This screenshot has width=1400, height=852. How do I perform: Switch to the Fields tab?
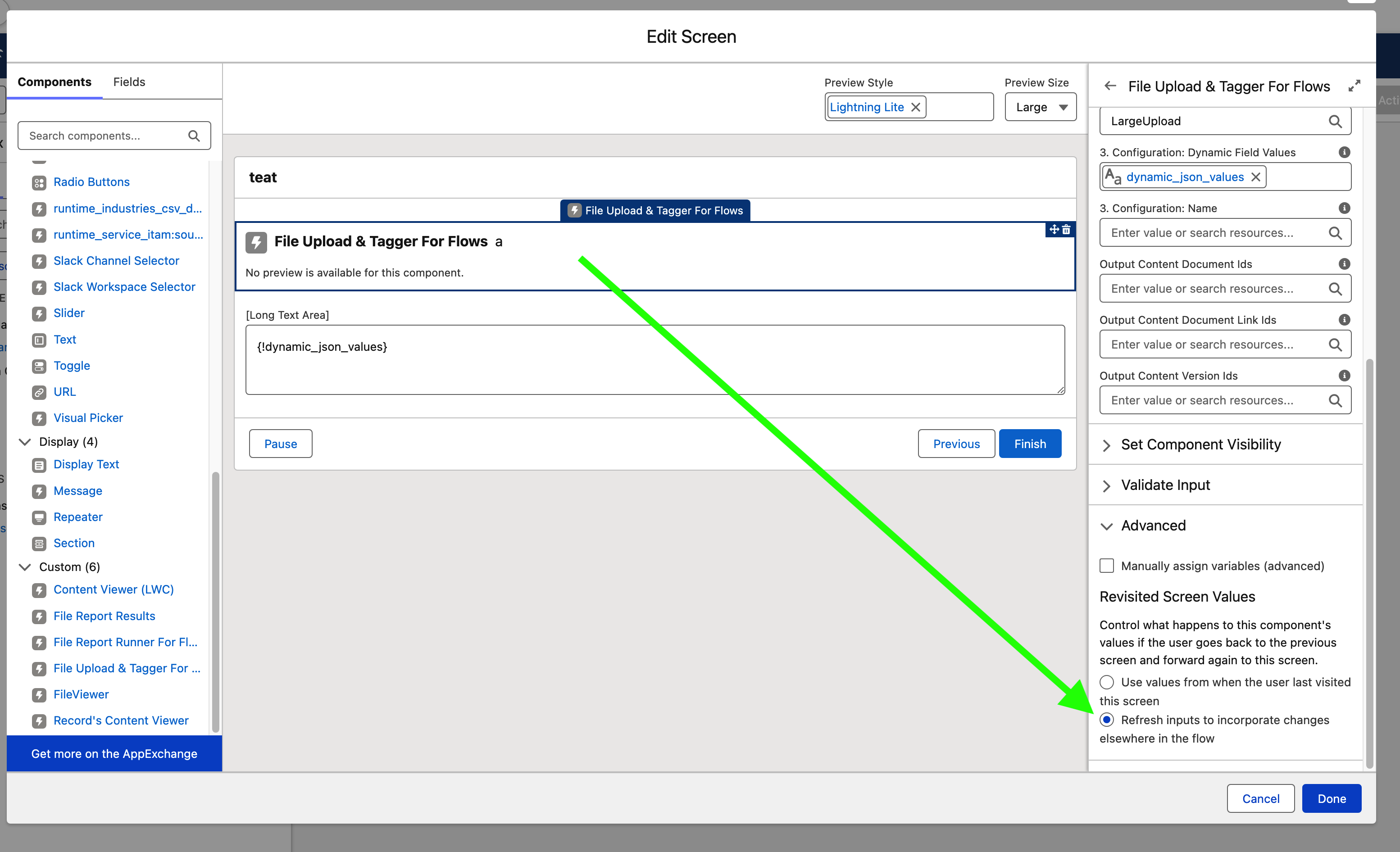click(x=129, y=82)
